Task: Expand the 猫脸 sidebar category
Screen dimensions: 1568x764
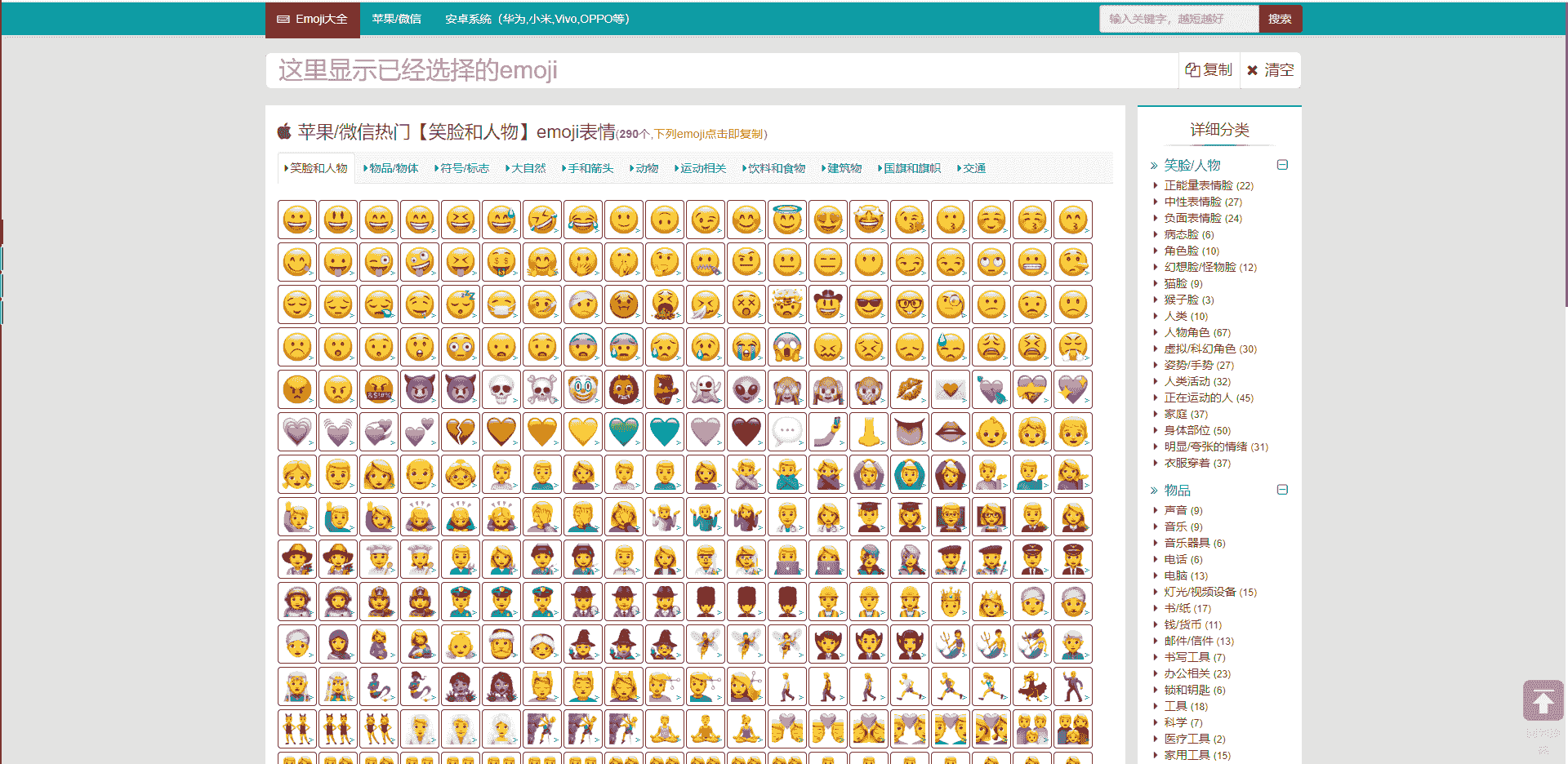Action: tap(1175, 283)
